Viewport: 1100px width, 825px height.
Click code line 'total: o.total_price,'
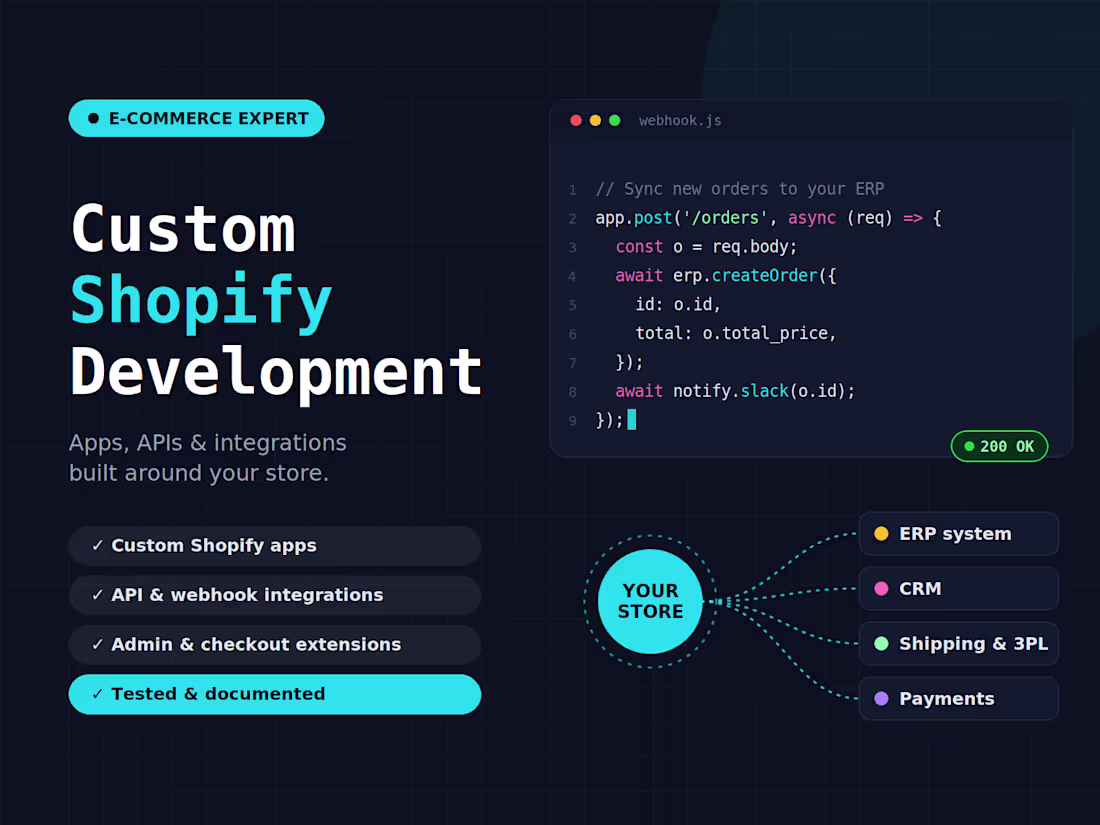tap(736, 333)
